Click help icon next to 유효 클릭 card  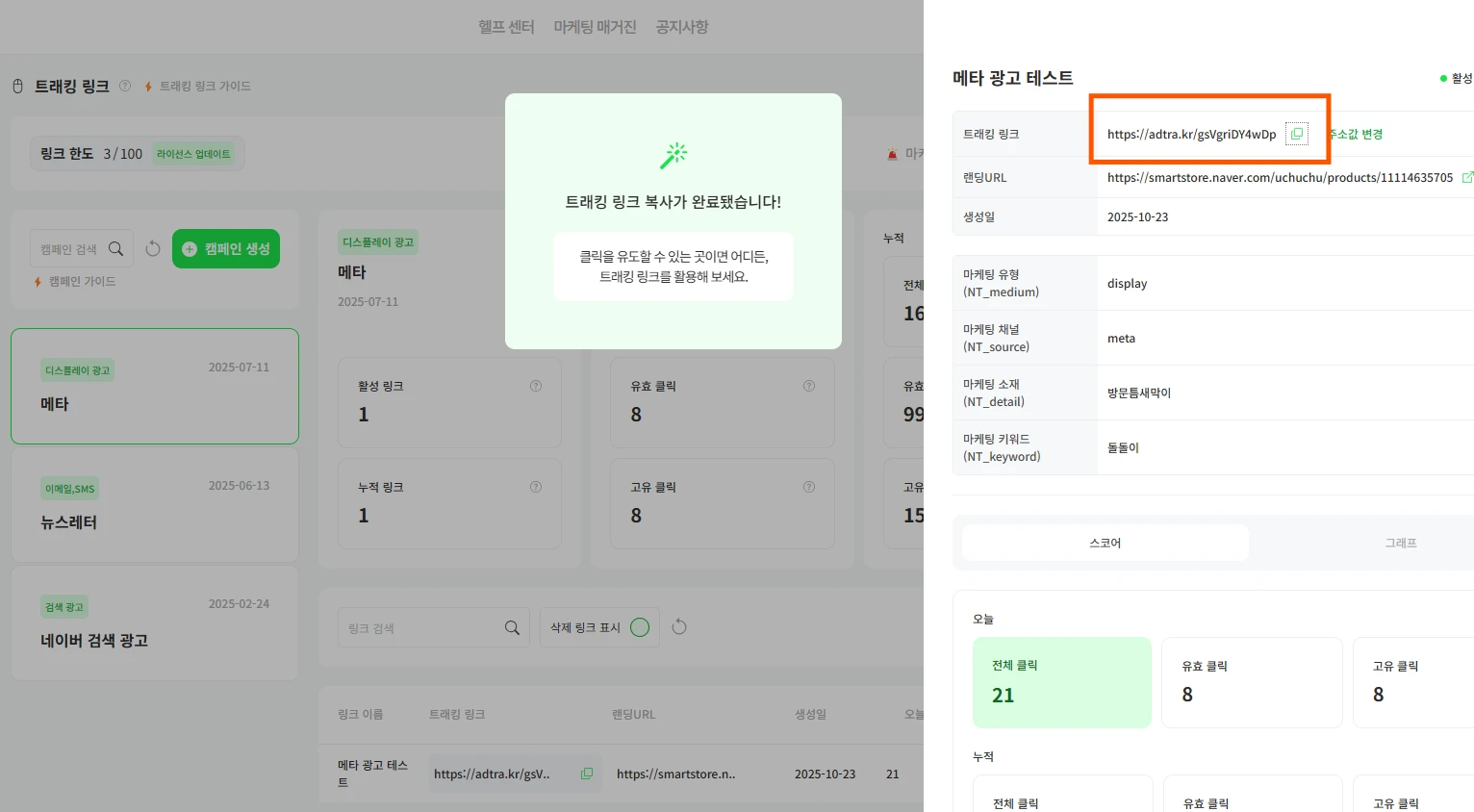[809, 386]
